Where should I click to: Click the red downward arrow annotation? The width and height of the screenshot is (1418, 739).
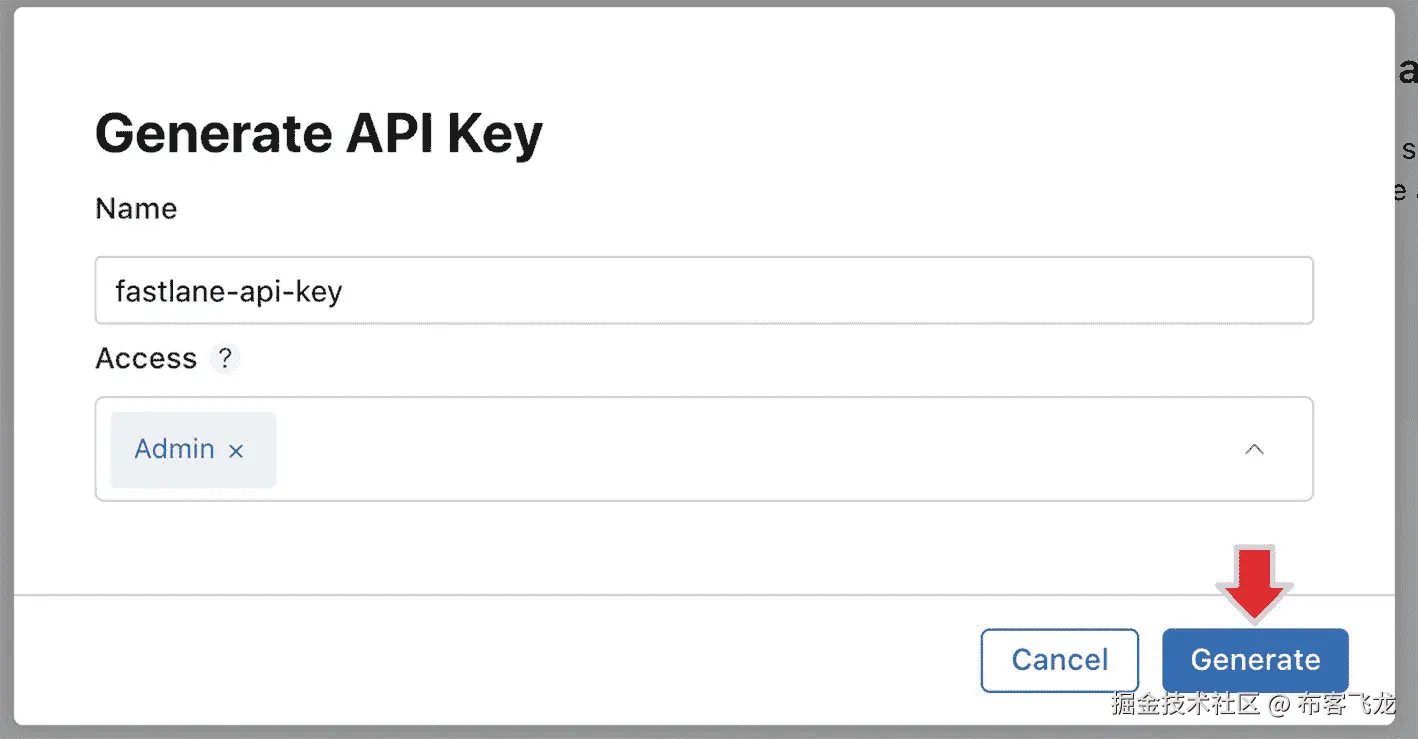(x=1255, y=582)
